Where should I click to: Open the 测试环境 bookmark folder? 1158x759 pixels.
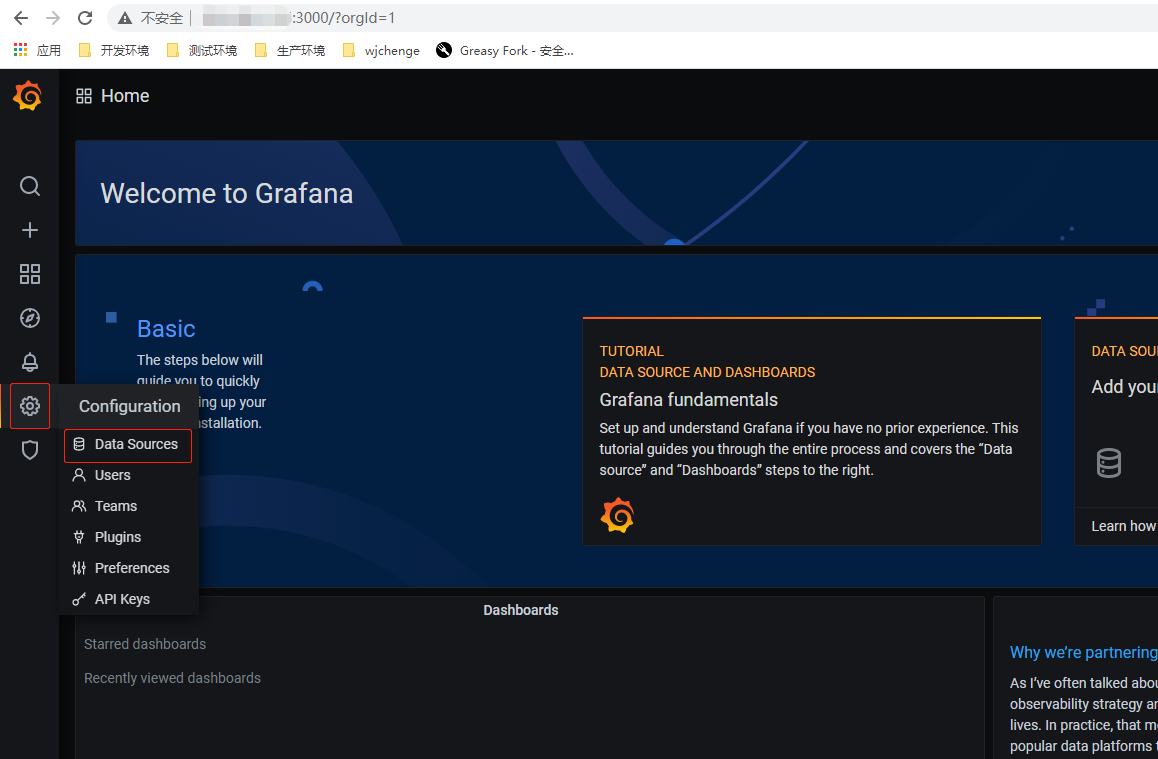202,50
